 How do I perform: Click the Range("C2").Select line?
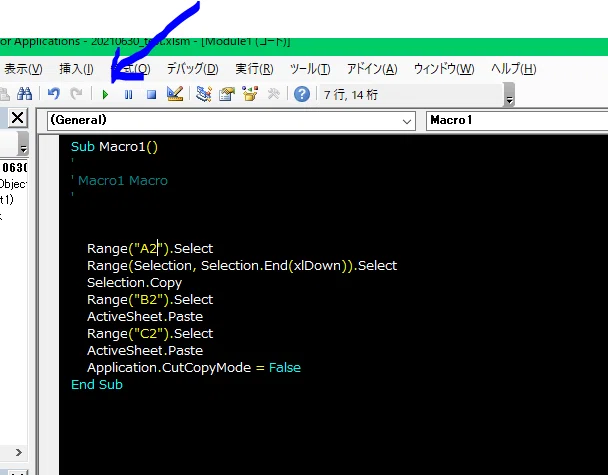(x=150, y=334)
